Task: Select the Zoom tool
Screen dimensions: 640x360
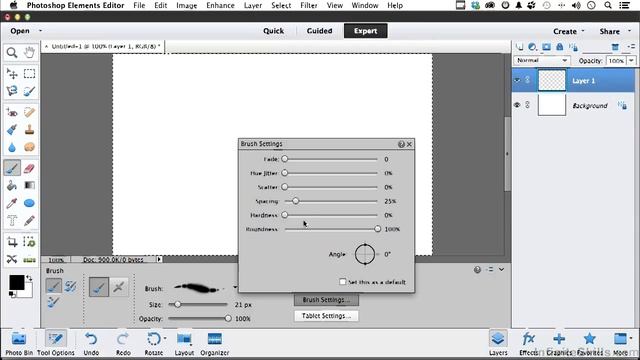Action: click(x=12, y=53)
